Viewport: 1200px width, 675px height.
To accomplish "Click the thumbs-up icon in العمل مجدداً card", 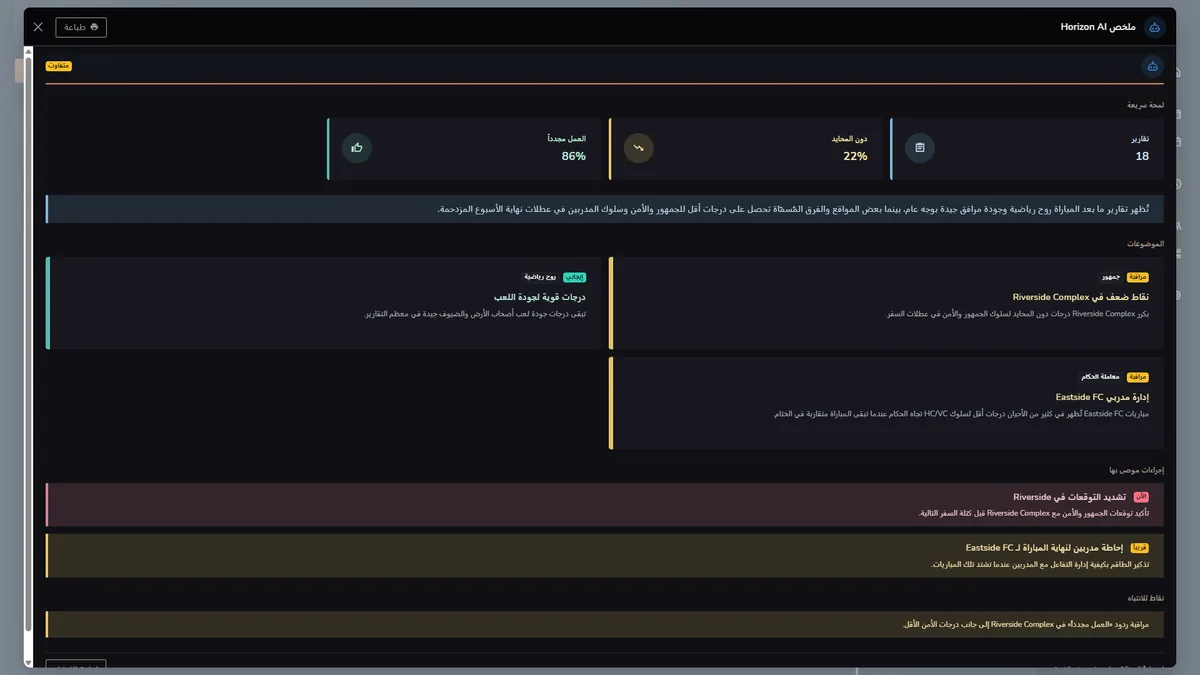I will (357, 148).
